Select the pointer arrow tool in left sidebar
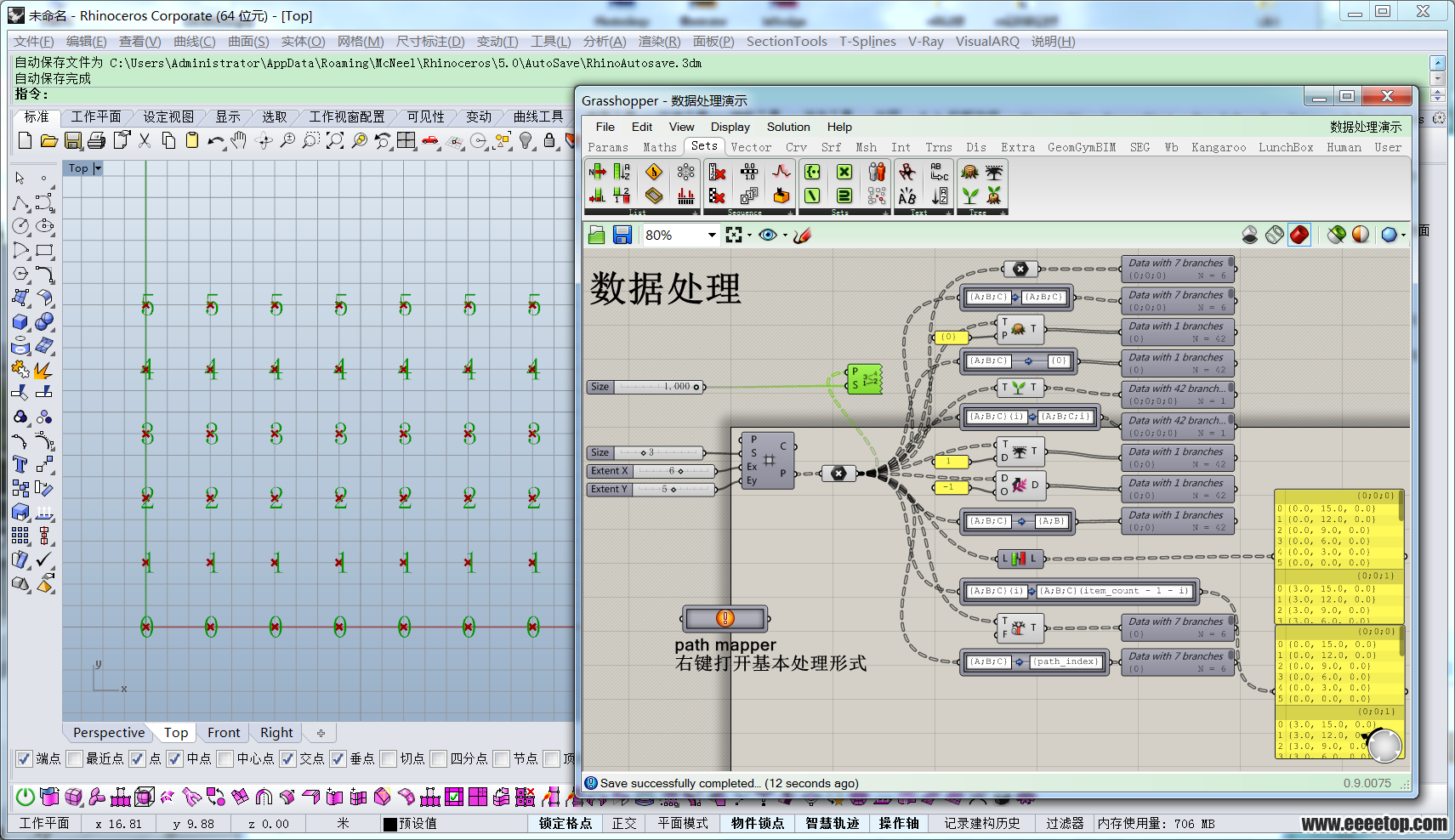The image size is (1455, 840). click(20, 178)
